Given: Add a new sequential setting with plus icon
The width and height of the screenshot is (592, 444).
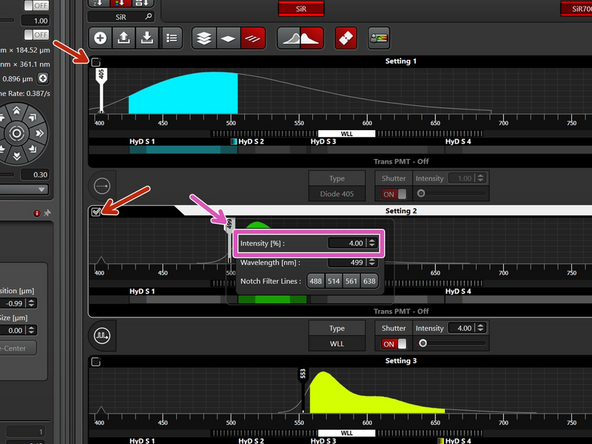Looking at the screenshot, I should click(100, 38).
